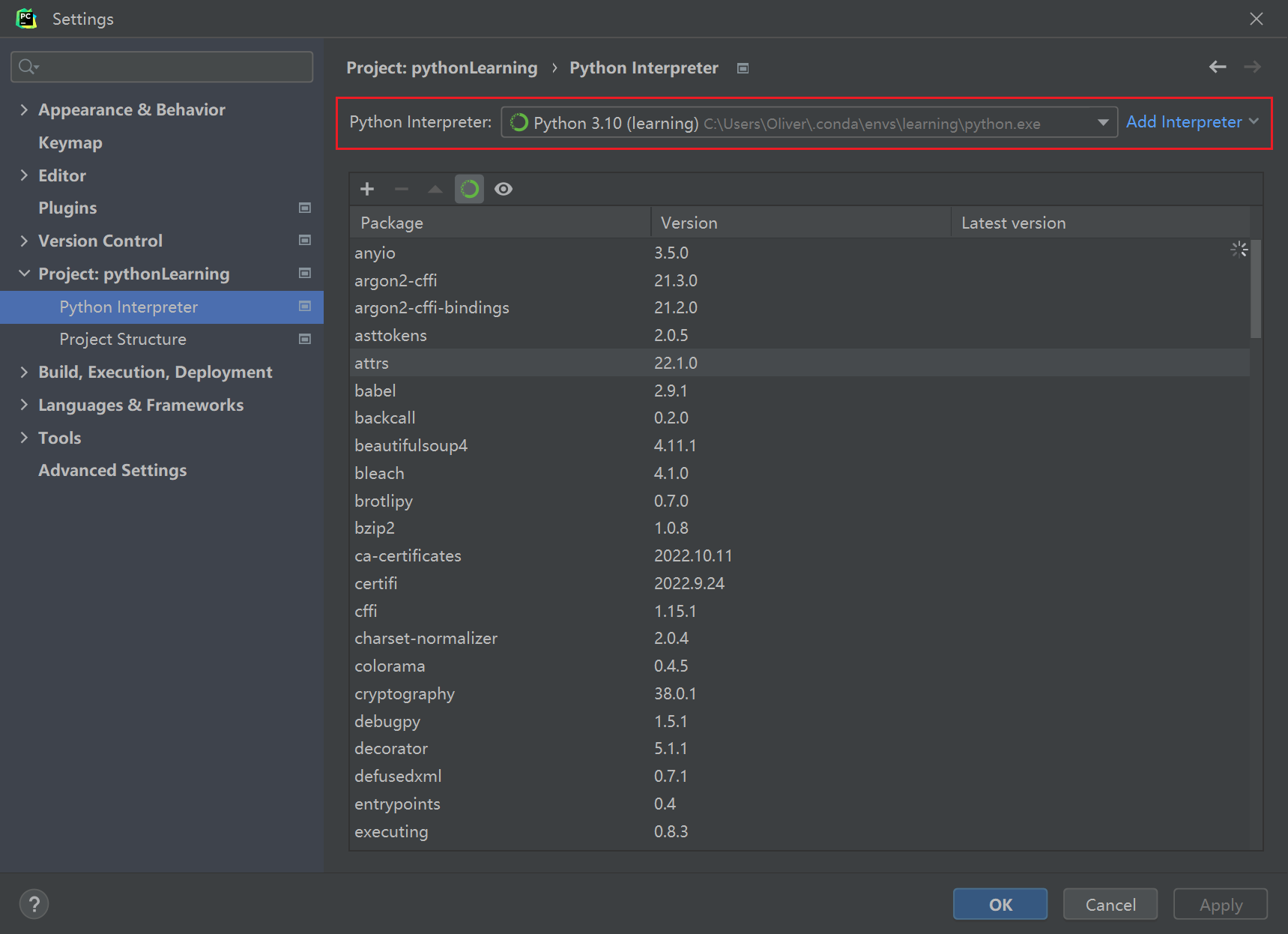Select the debugpy package row
Screen dimensions: 1288x934
click(799, 721)
